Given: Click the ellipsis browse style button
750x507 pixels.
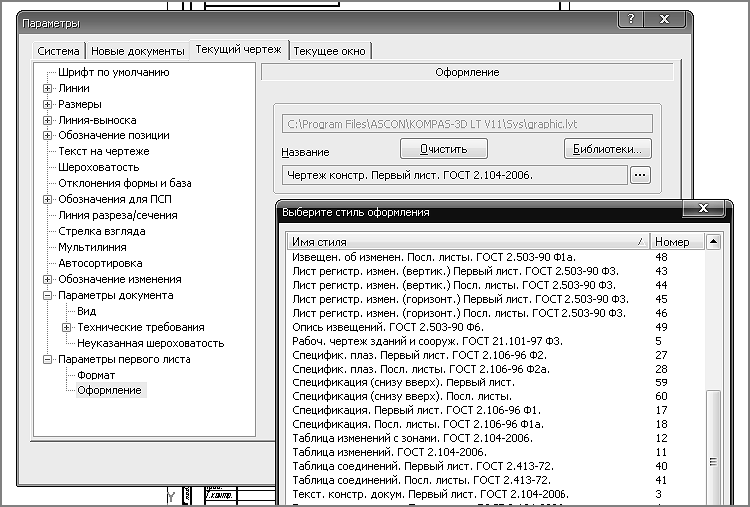Looking at the screenshot, I should [640, 175].
